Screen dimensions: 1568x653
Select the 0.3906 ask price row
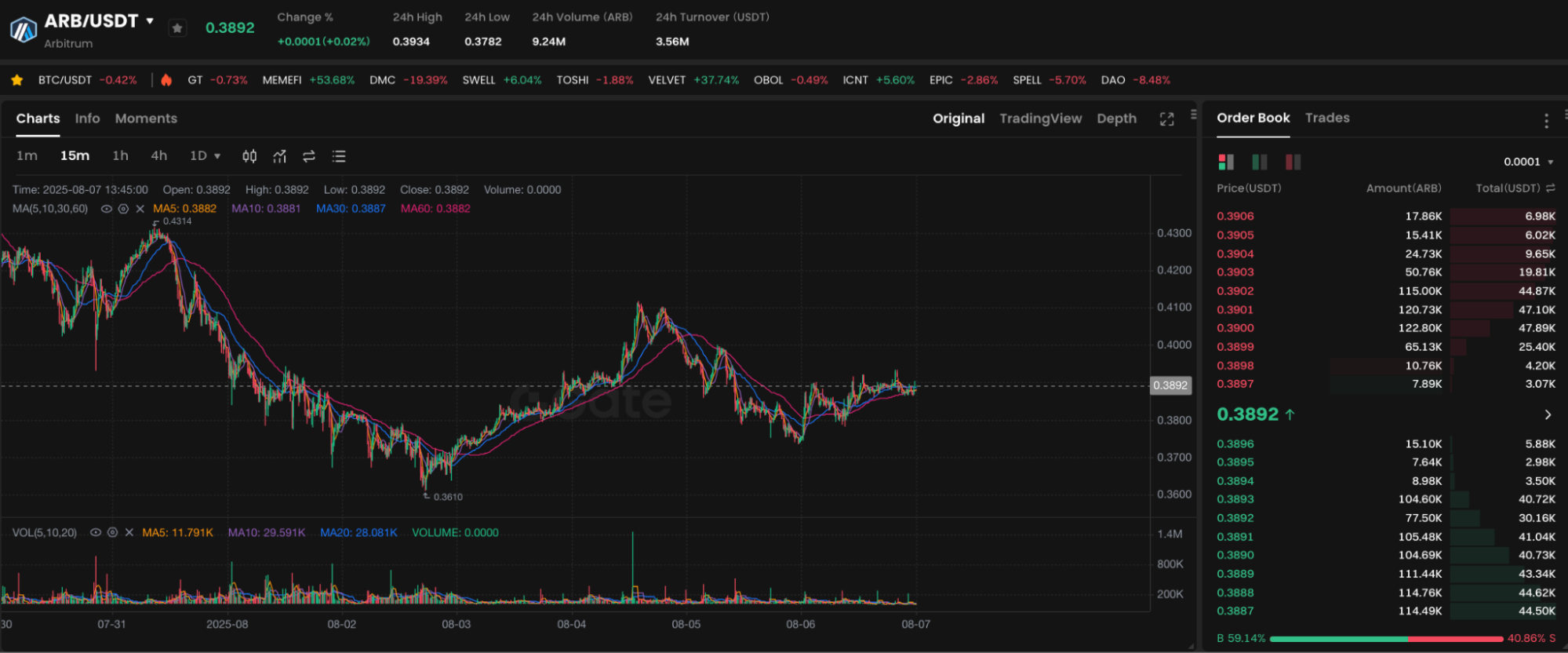(x=1386, y=216)
